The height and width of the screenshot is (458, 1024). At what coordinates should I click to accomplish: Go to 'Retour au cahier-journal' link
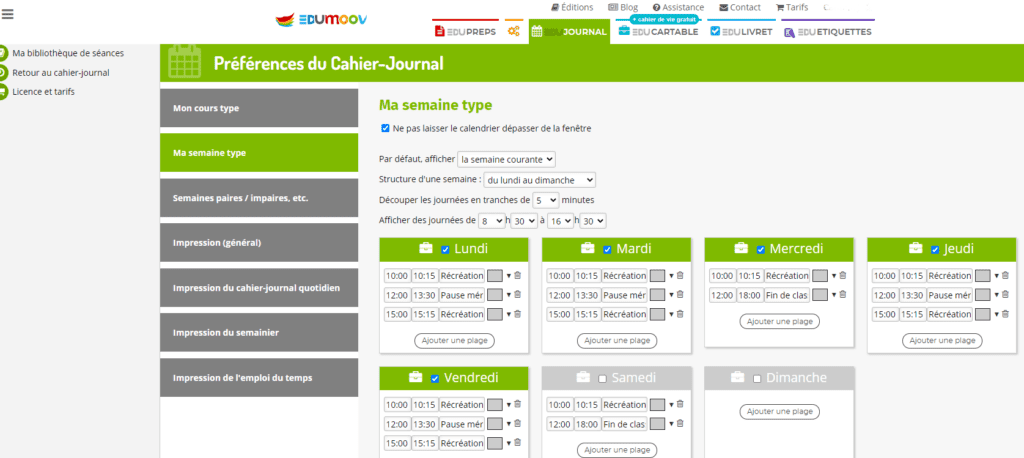61,72
